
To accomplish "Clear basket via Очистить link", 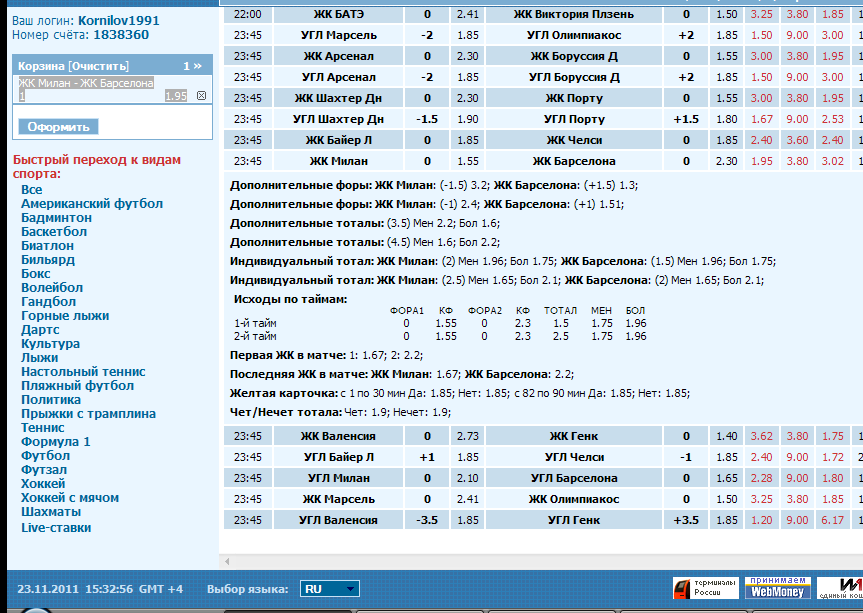I will 98,66.
